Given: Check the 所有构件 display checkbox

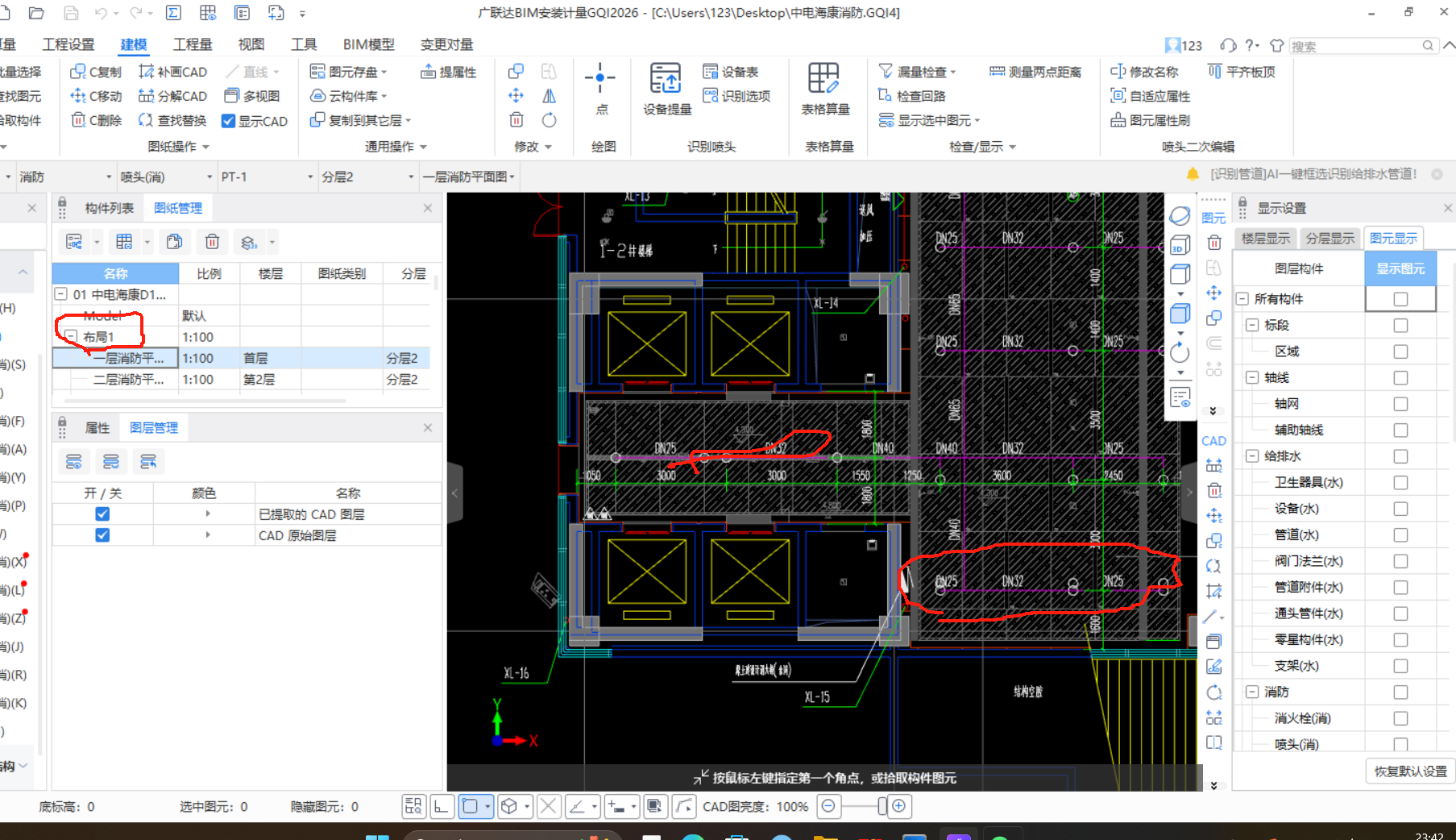Looking at the screenshot, I should pyautogui.click(x=1400, y=299).
